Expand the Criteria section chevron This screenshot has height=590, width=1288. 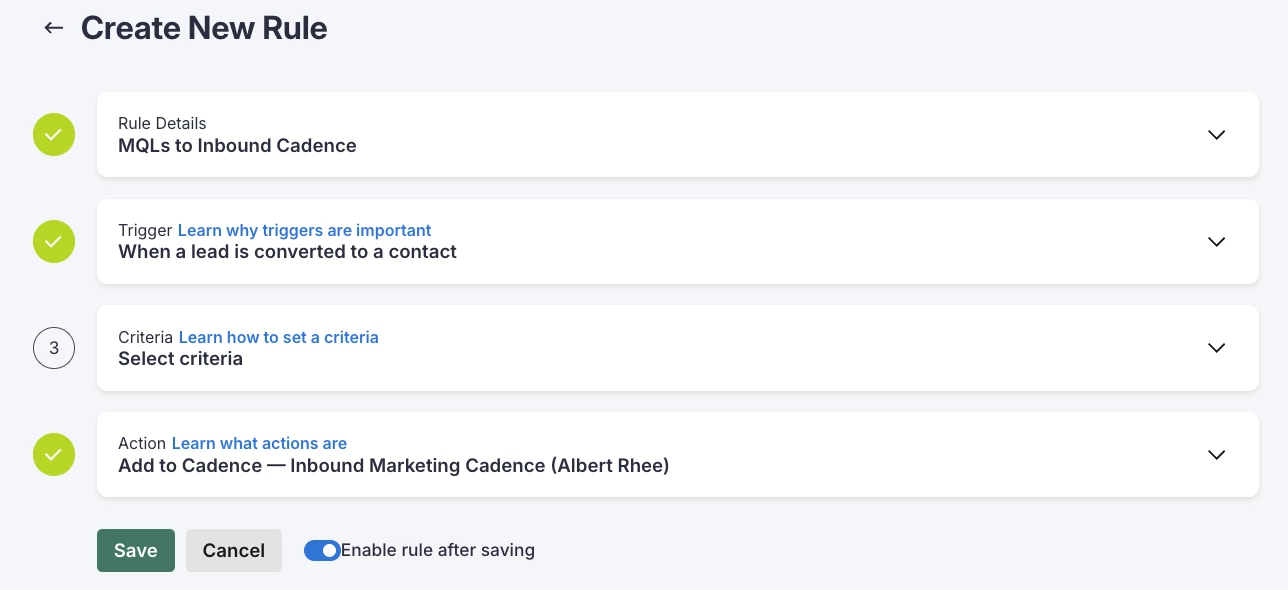tap(1216, 348)
